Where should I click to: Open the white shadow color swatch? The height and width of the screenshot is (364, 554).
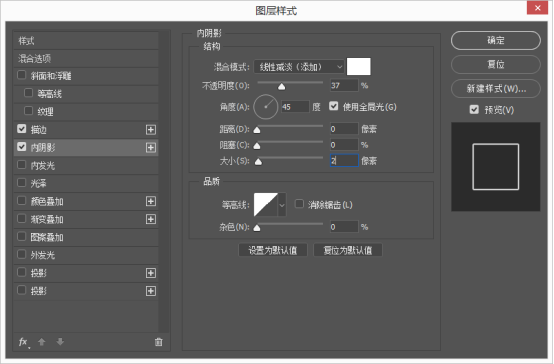359,67
